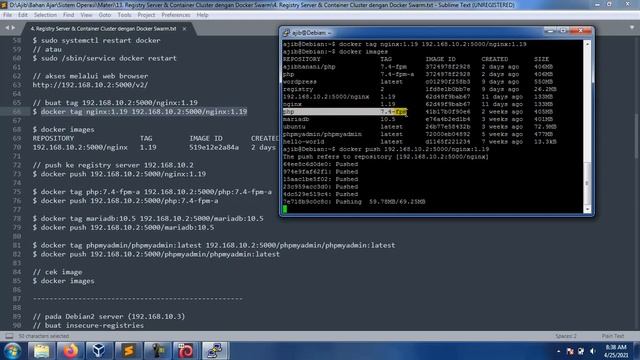This screenshot has width=640, height=360.
Task: Open the Preferences menu
Action: point(176,15)
